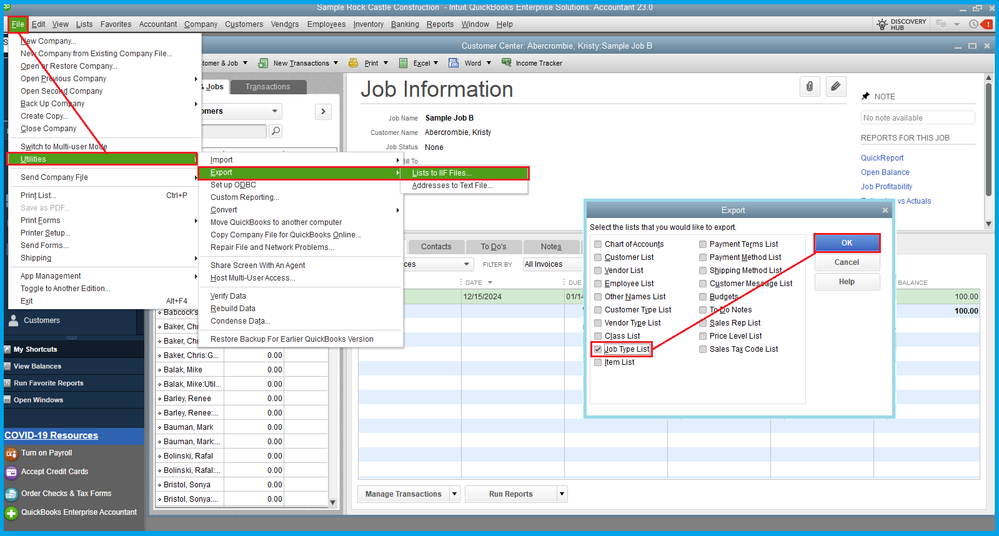Click the pin icon next to NOTE
The width and height of the screenshot is (999, 536).
pos(865,96)
